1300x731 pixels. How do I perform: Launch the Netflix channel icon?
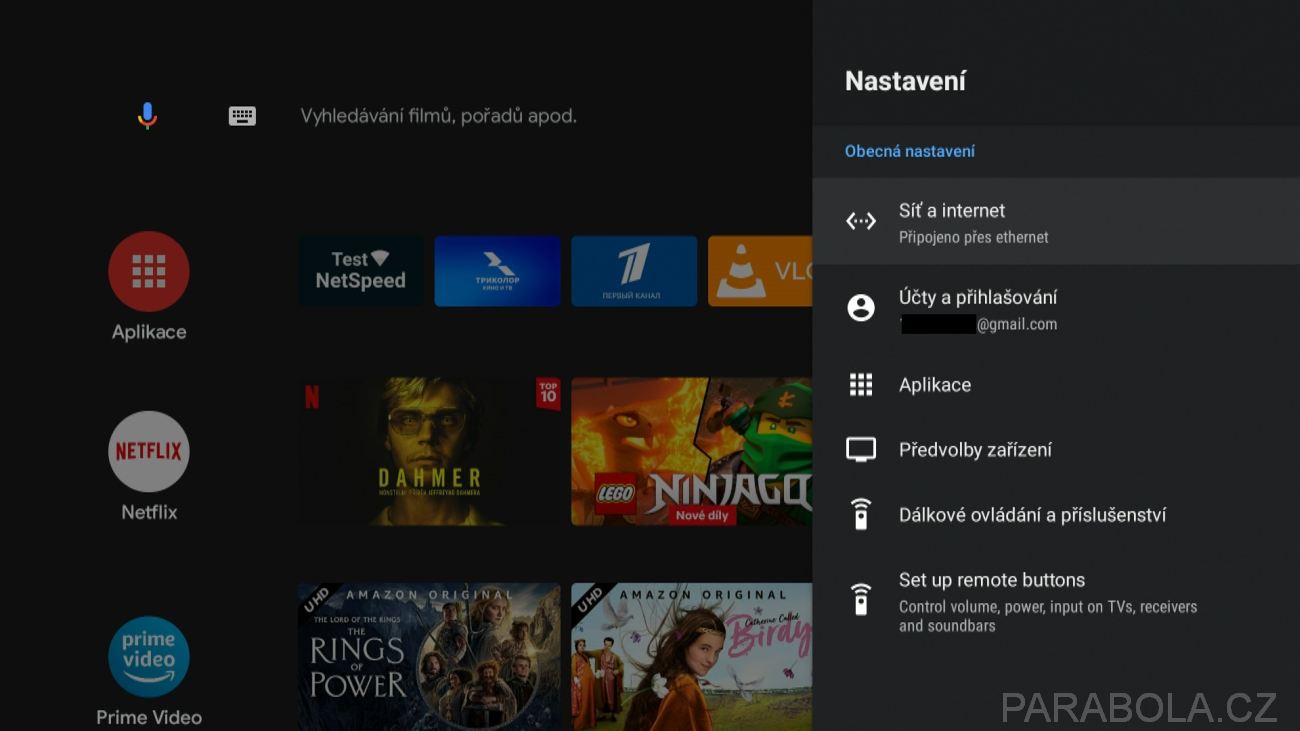click(149, 451)
